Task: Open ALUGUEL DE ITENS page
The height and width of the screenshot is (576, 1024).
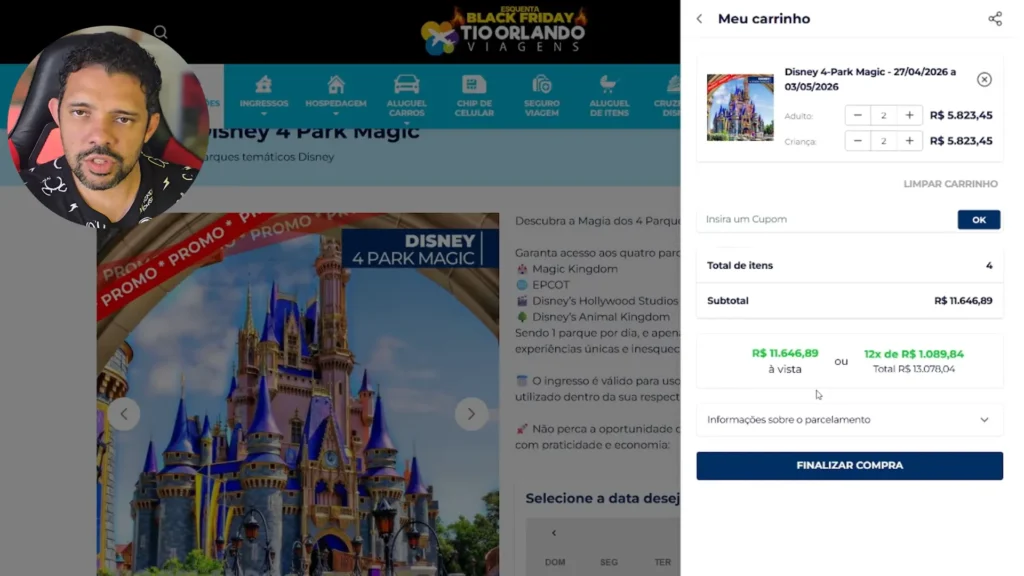Action: [609, 96]
